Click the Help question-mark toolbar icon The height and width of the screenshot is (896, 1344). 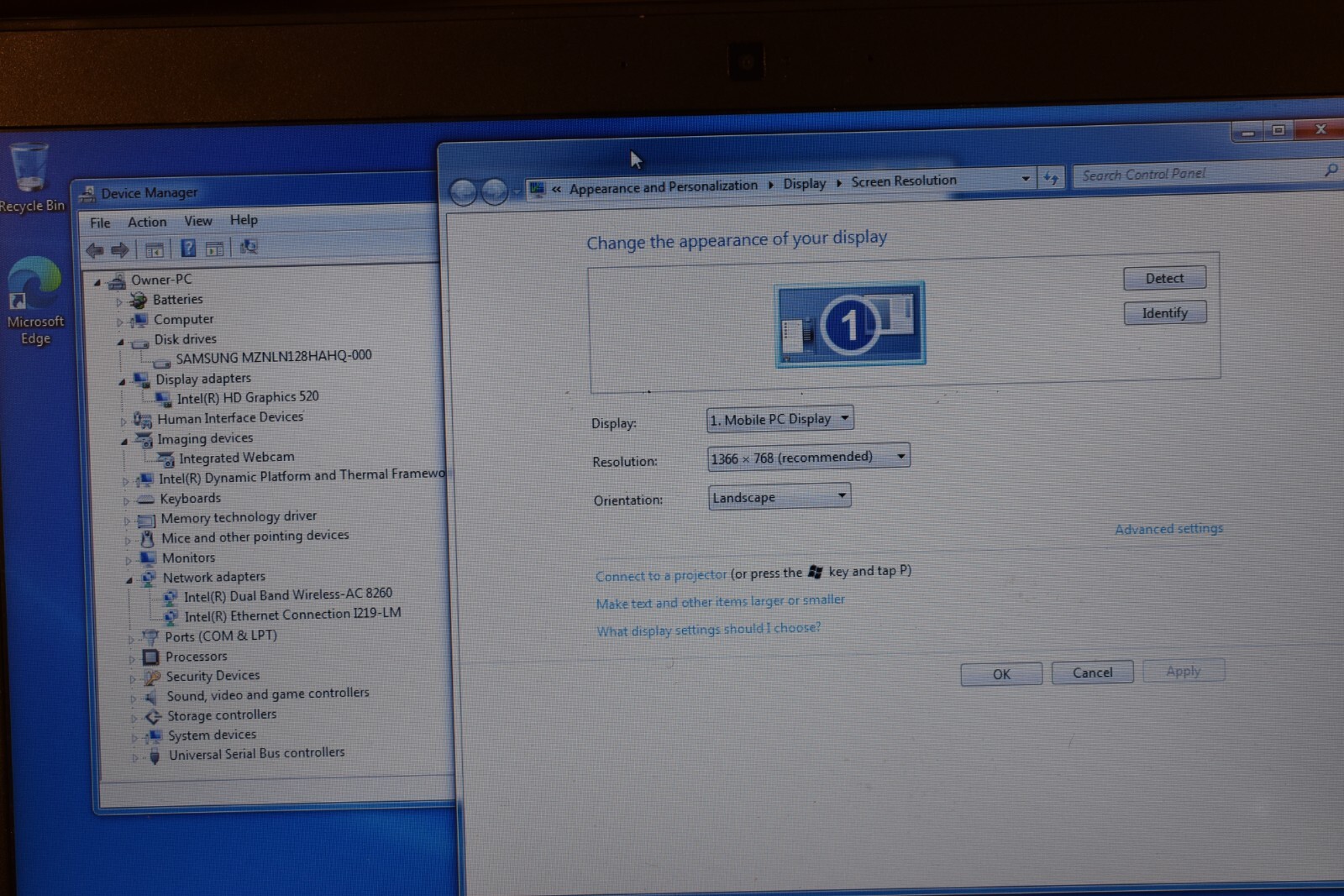188,248
